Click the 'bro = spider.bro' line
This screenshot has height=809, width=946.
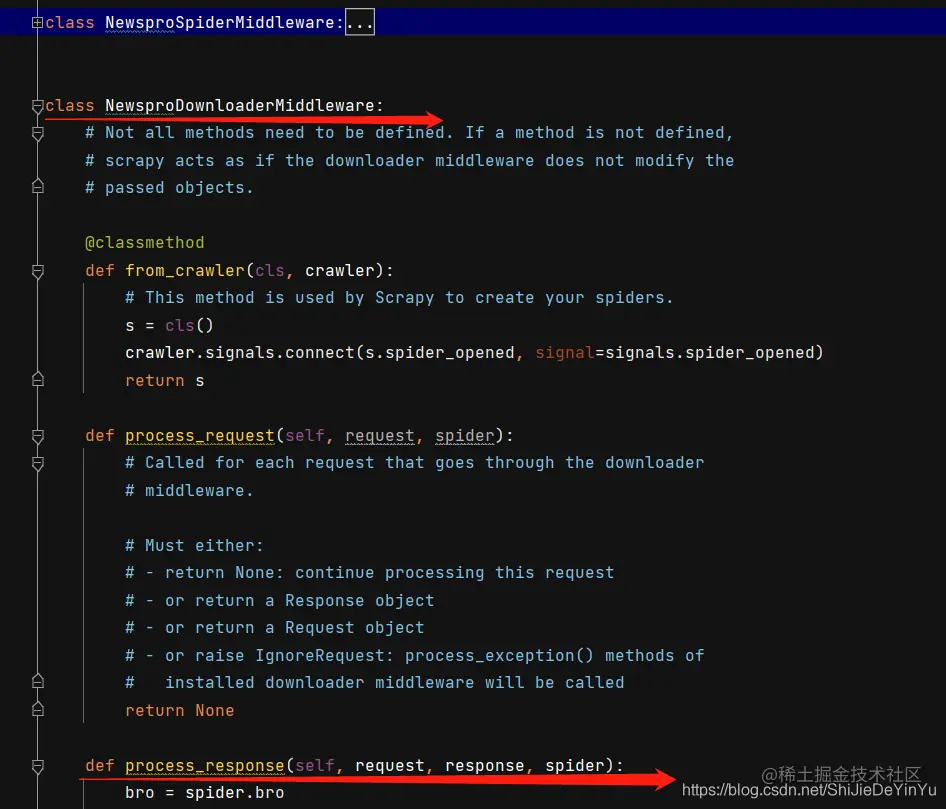tap(205, 793)
